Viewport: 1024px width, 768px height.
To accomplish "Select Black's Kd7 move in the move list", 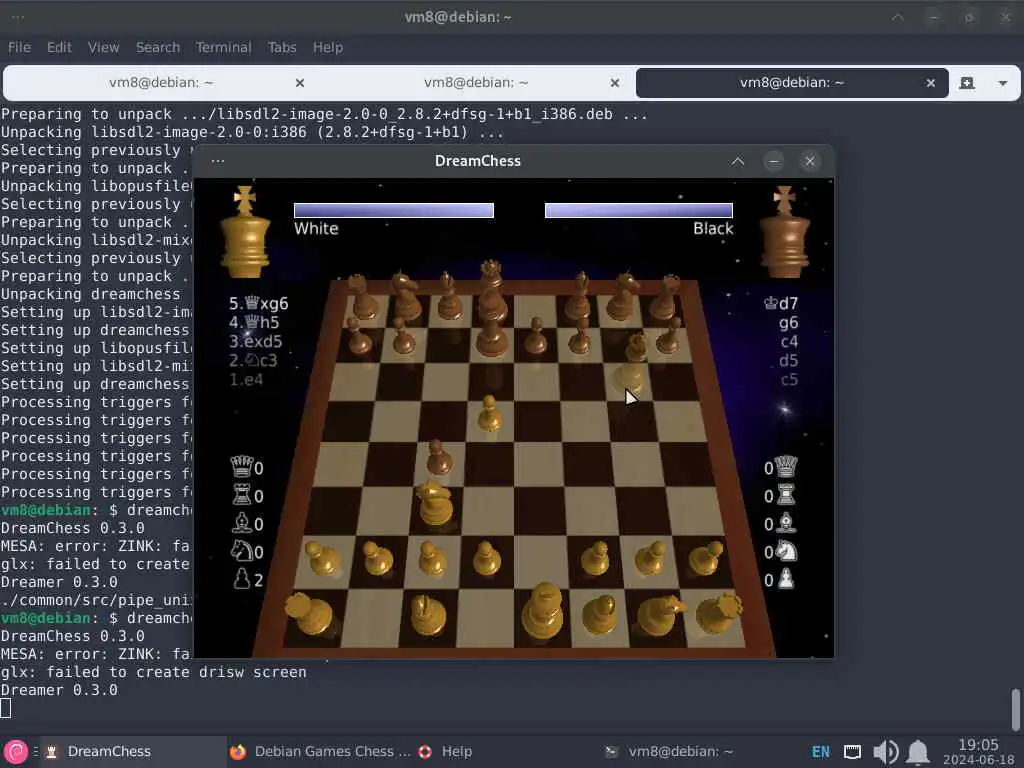I will (781, 303).
